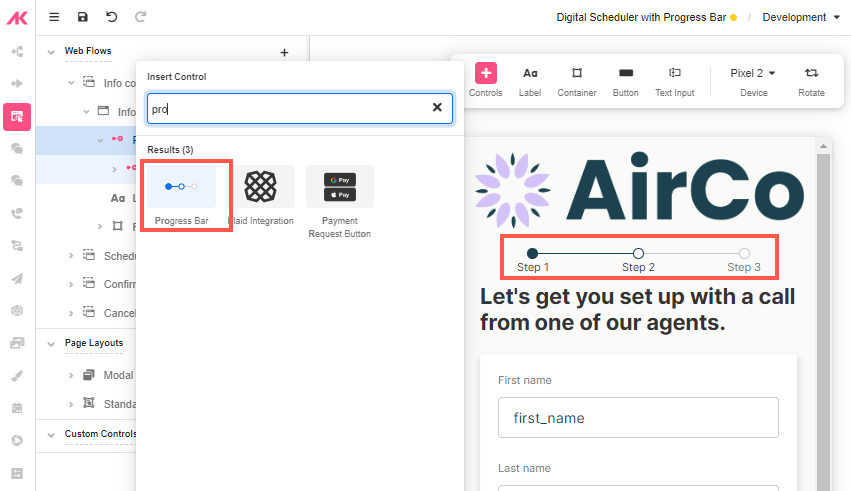Viewport: 851px width, 491px height.
Task: Expand the Confir... web flow
Action: pos(71,284)
